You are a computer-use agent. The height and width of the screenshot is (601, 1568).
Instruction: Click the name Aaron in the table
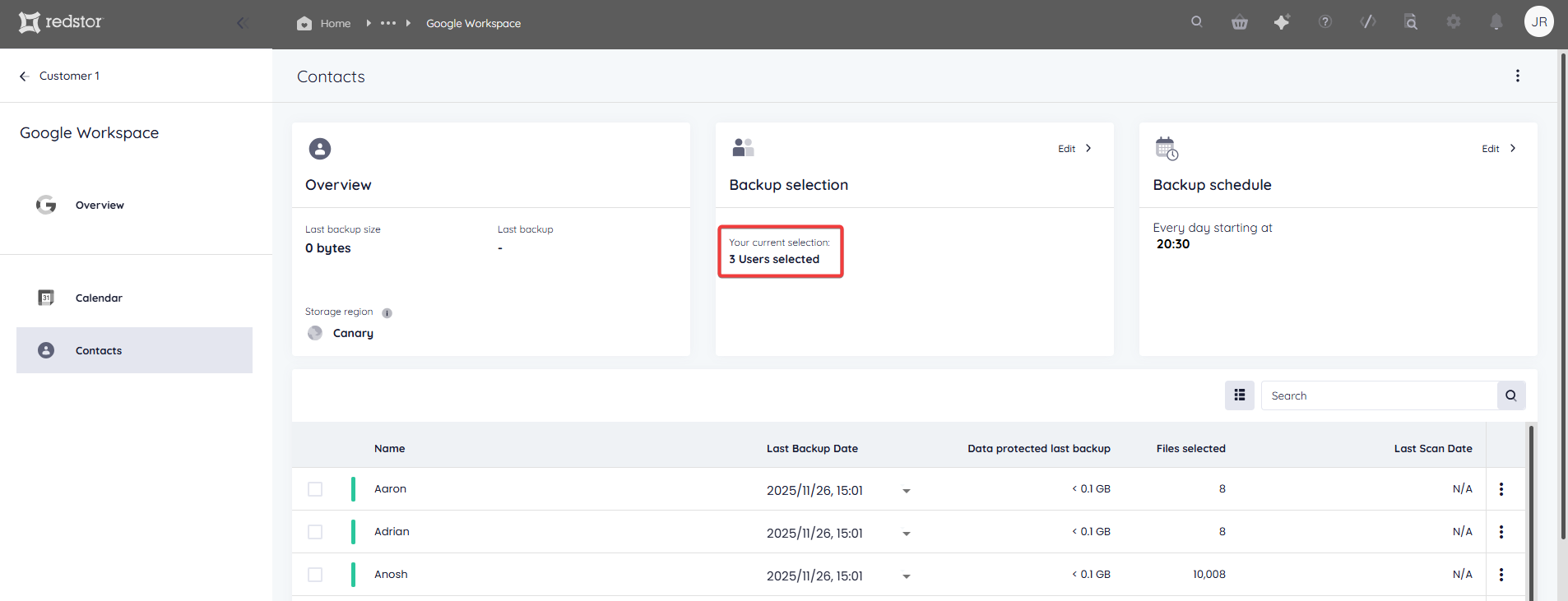390,488
